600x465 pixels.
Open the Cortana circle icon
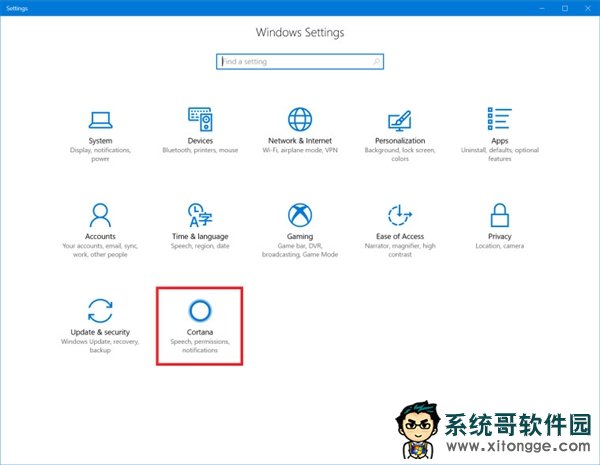click(200, 310)
